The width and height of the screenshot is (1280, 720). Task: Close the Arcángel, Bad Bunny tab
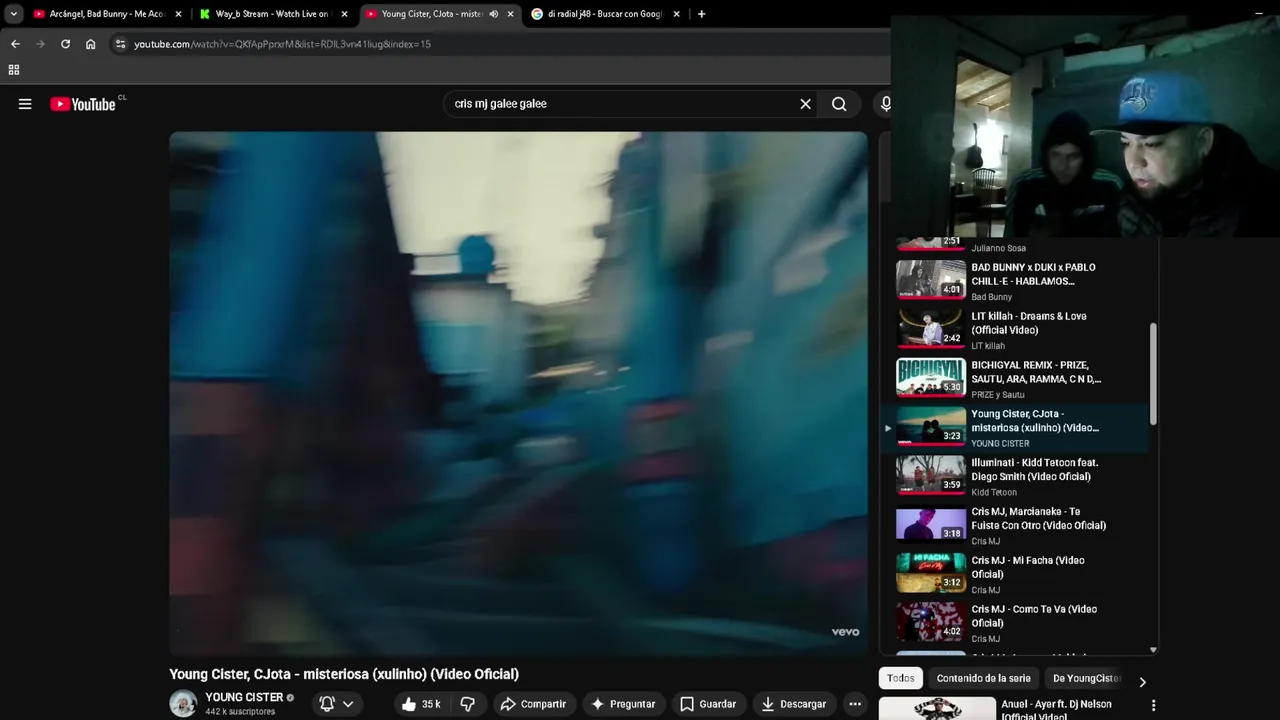pyautogui.click(x=178, y=14)
